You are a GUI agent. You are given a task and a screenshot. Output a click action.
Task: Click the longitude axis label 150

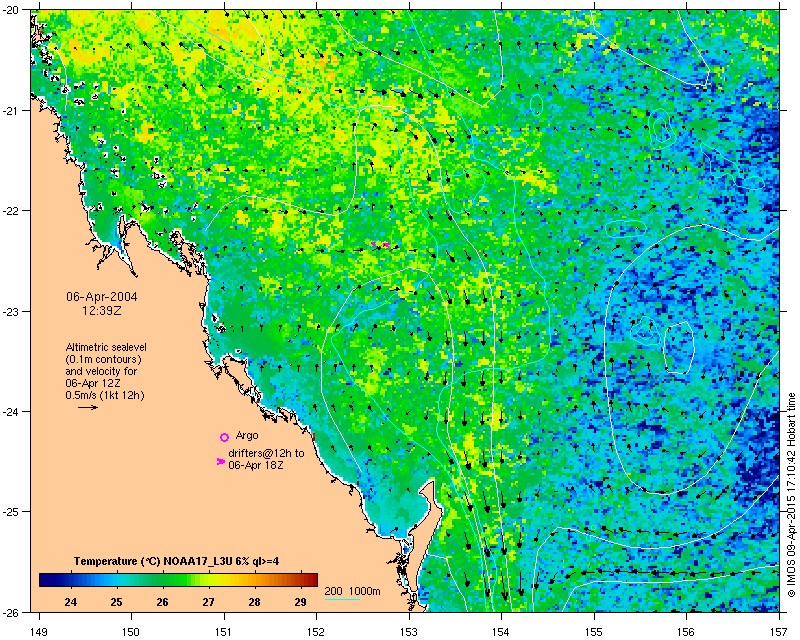(x=131, y=632)
